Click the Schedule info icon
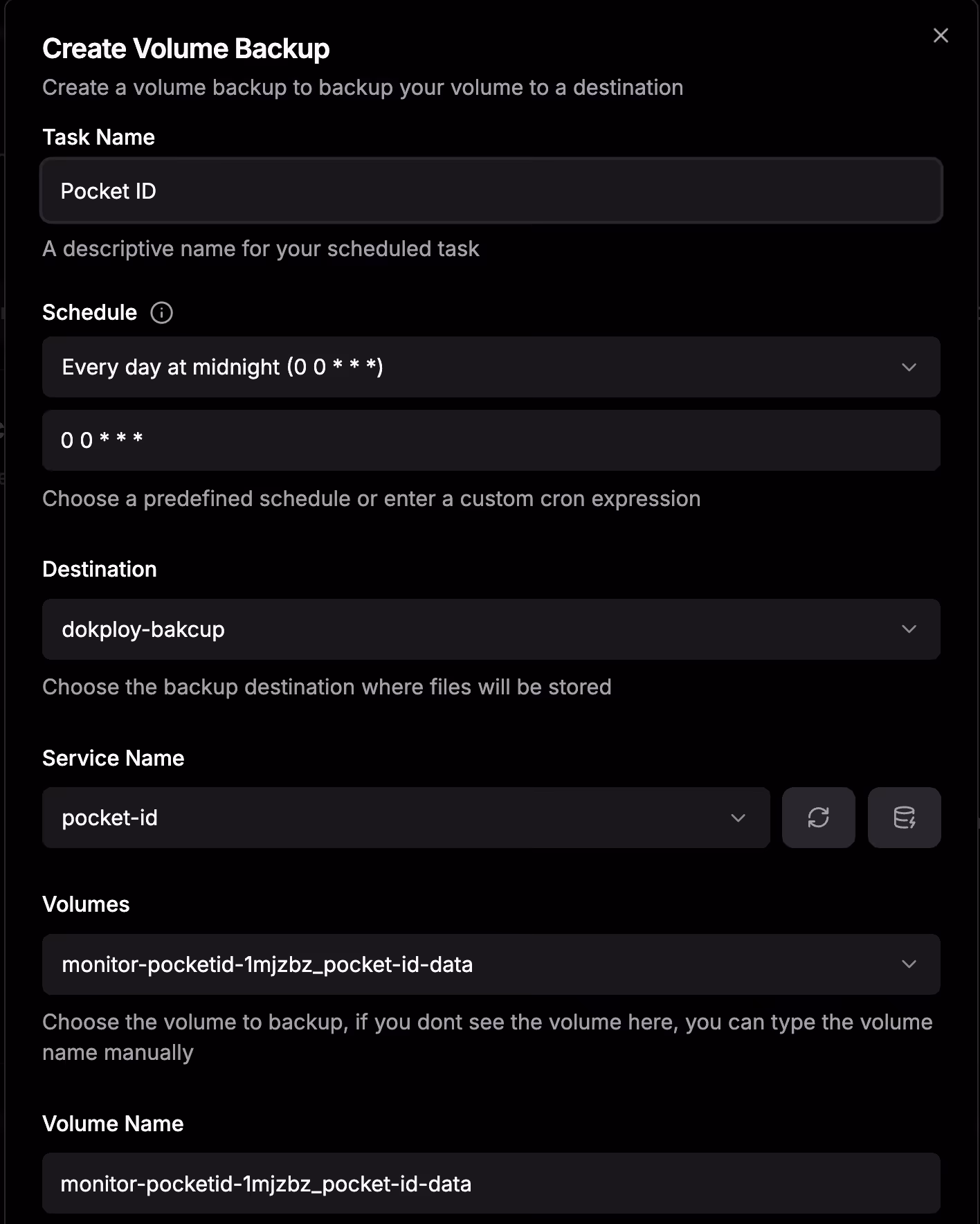Image resolution: width=980 pixels, height=1224 pixels. point(161,313)
